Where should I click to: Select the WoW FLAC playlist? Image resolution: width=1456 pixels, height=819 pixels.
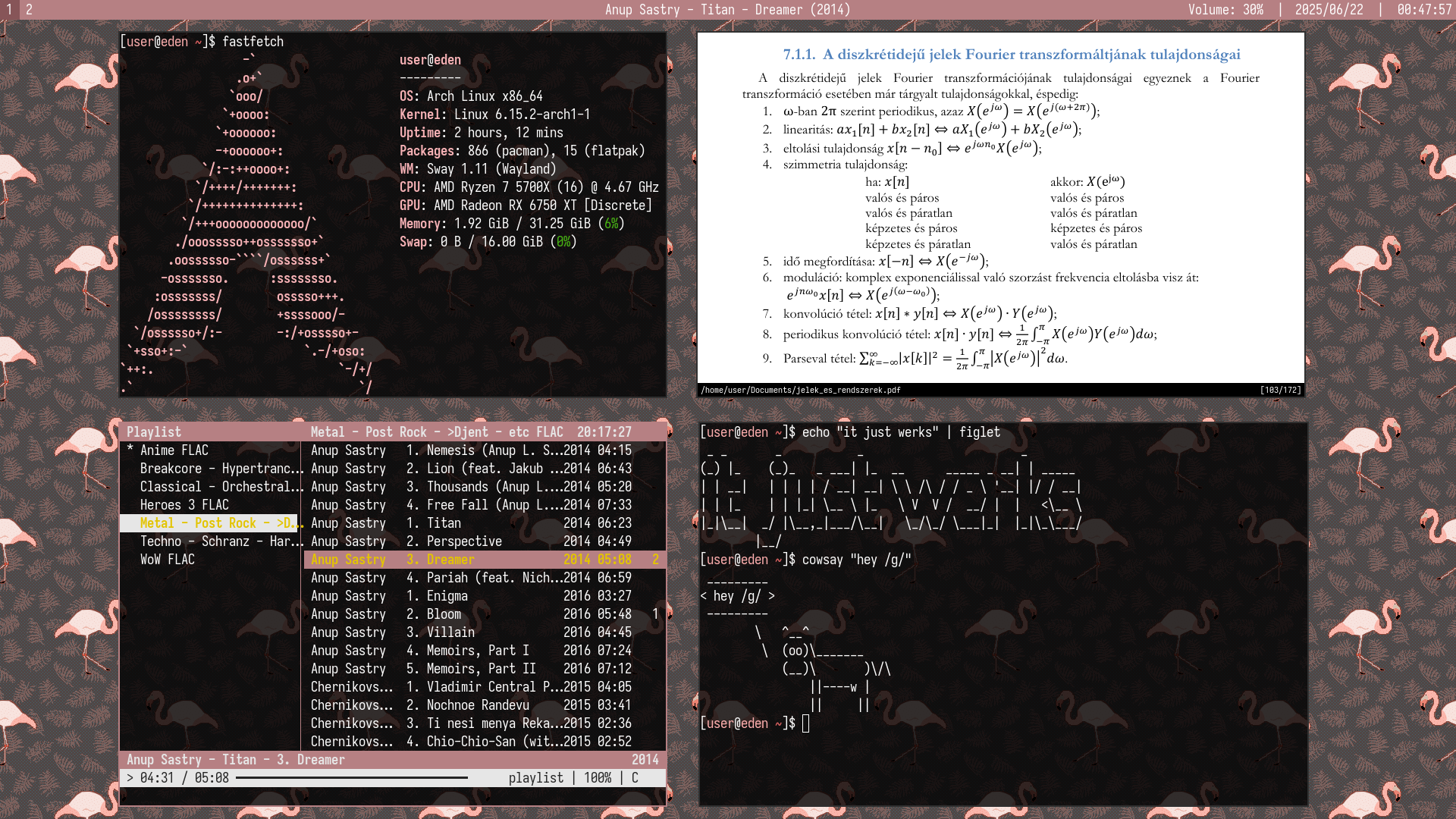[211, 560]
